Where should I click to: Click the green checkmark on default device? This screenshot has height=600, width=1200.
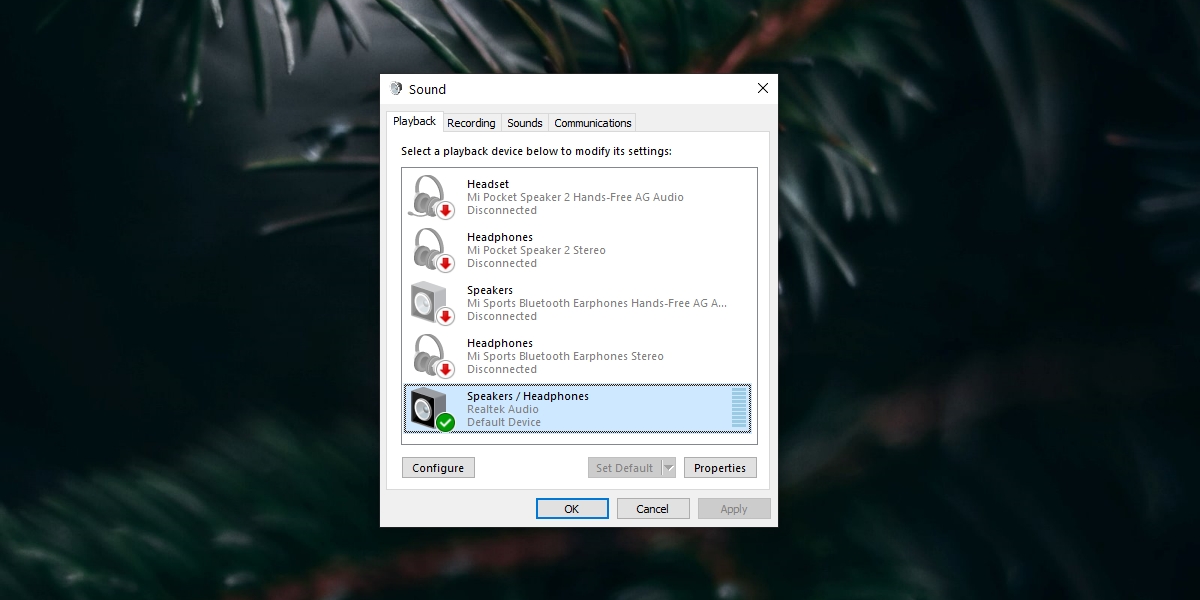tap(443, 421)
